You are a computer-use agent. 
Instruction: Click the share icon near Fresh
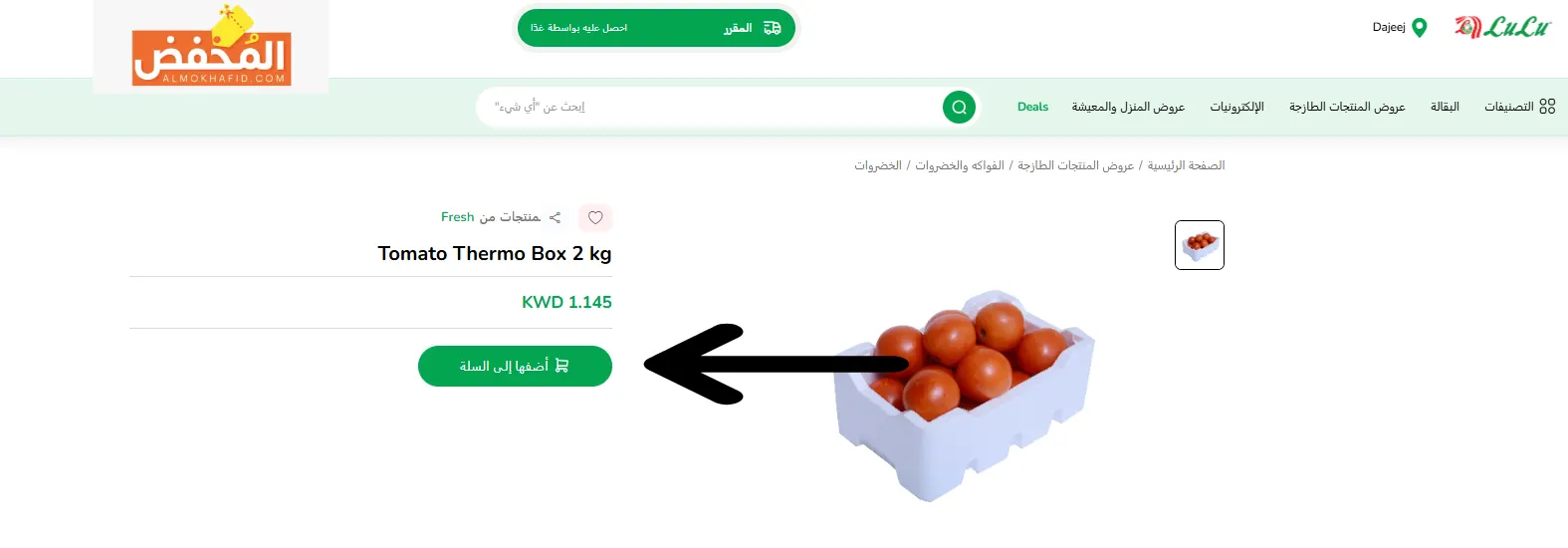[x=555, y=217]
